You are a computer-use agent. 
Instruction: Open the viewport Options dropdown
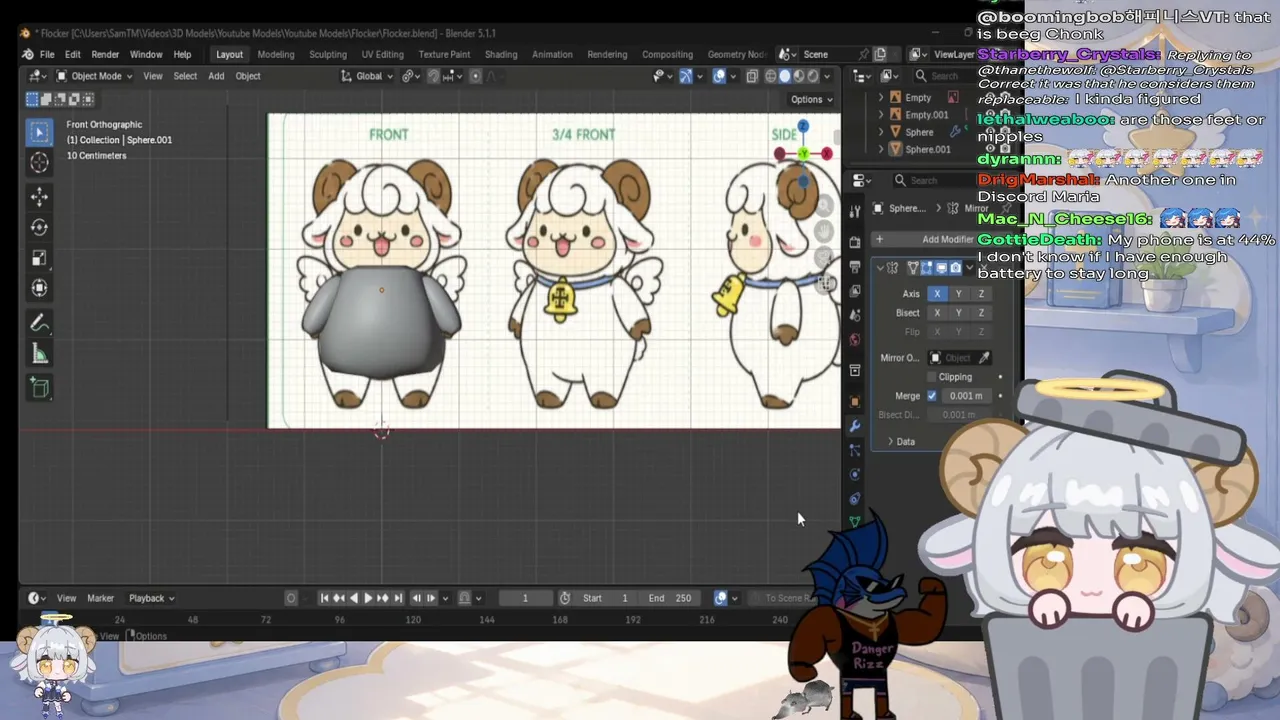tap(811, 99)
